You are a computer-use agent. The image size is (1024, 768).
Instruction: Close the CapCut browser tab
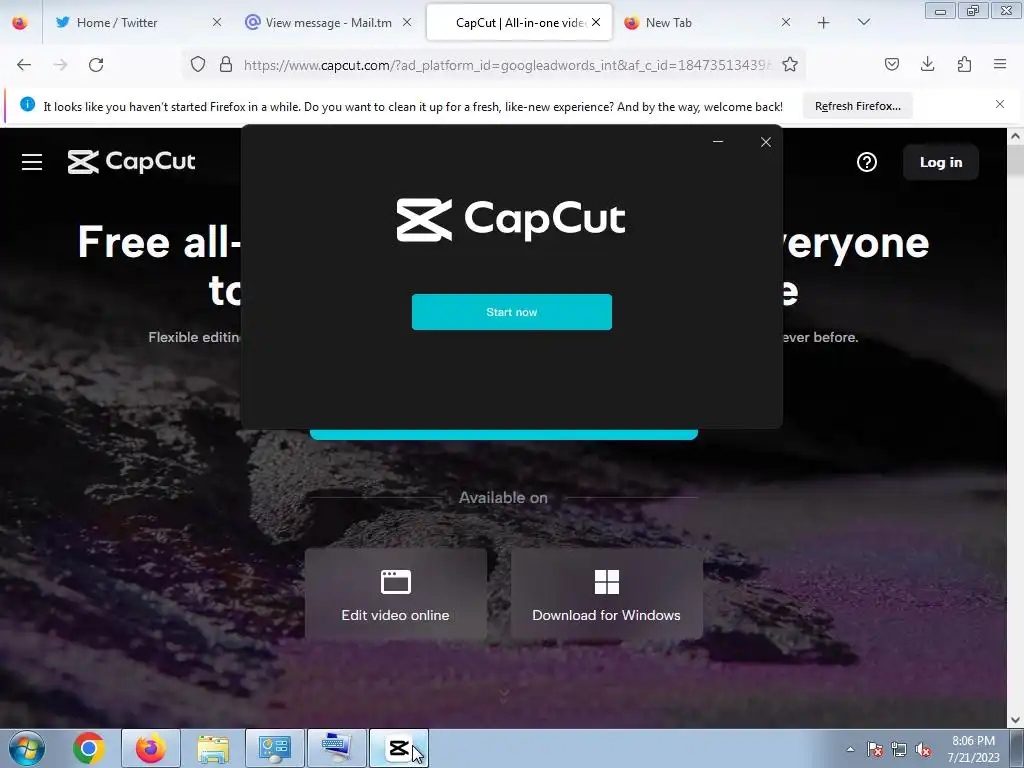(x=596, y=22)
